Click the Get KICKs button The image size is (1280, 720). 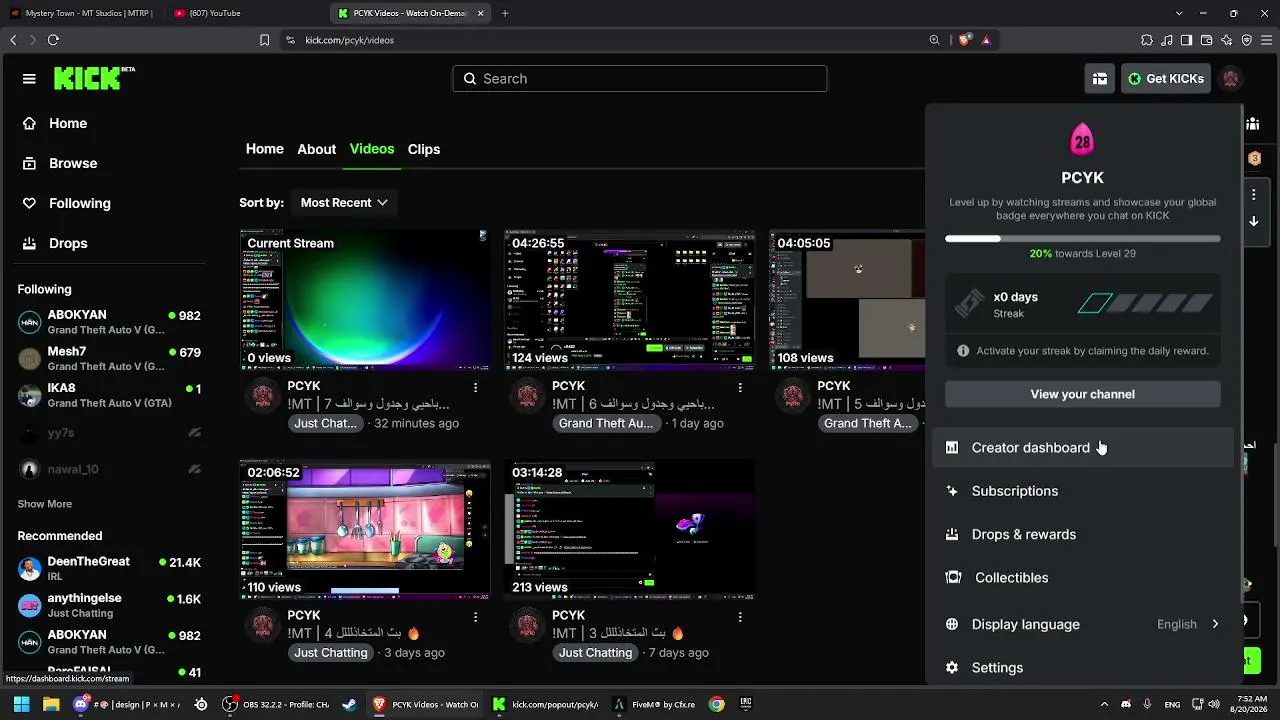1166,79
